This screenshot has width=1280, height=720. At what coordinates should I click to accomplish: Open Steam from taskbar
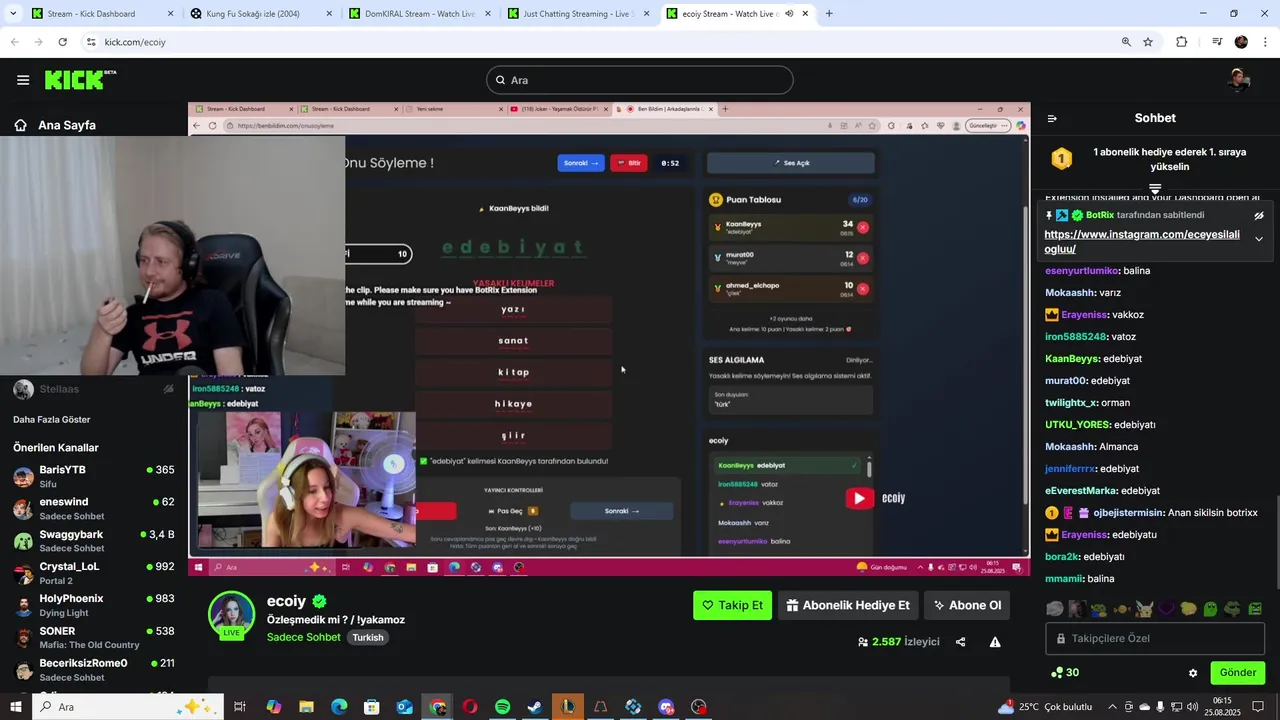535,707
